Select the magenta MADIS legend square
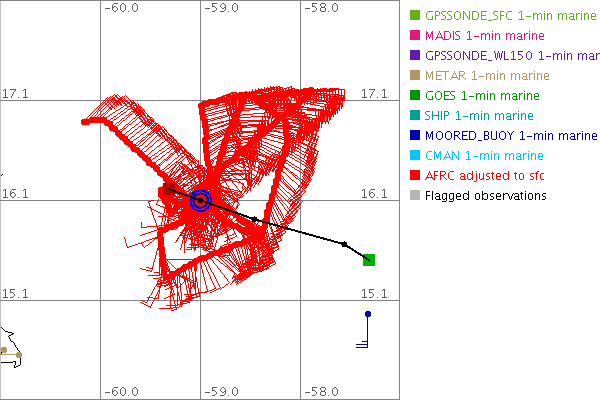 coord(415,36)
